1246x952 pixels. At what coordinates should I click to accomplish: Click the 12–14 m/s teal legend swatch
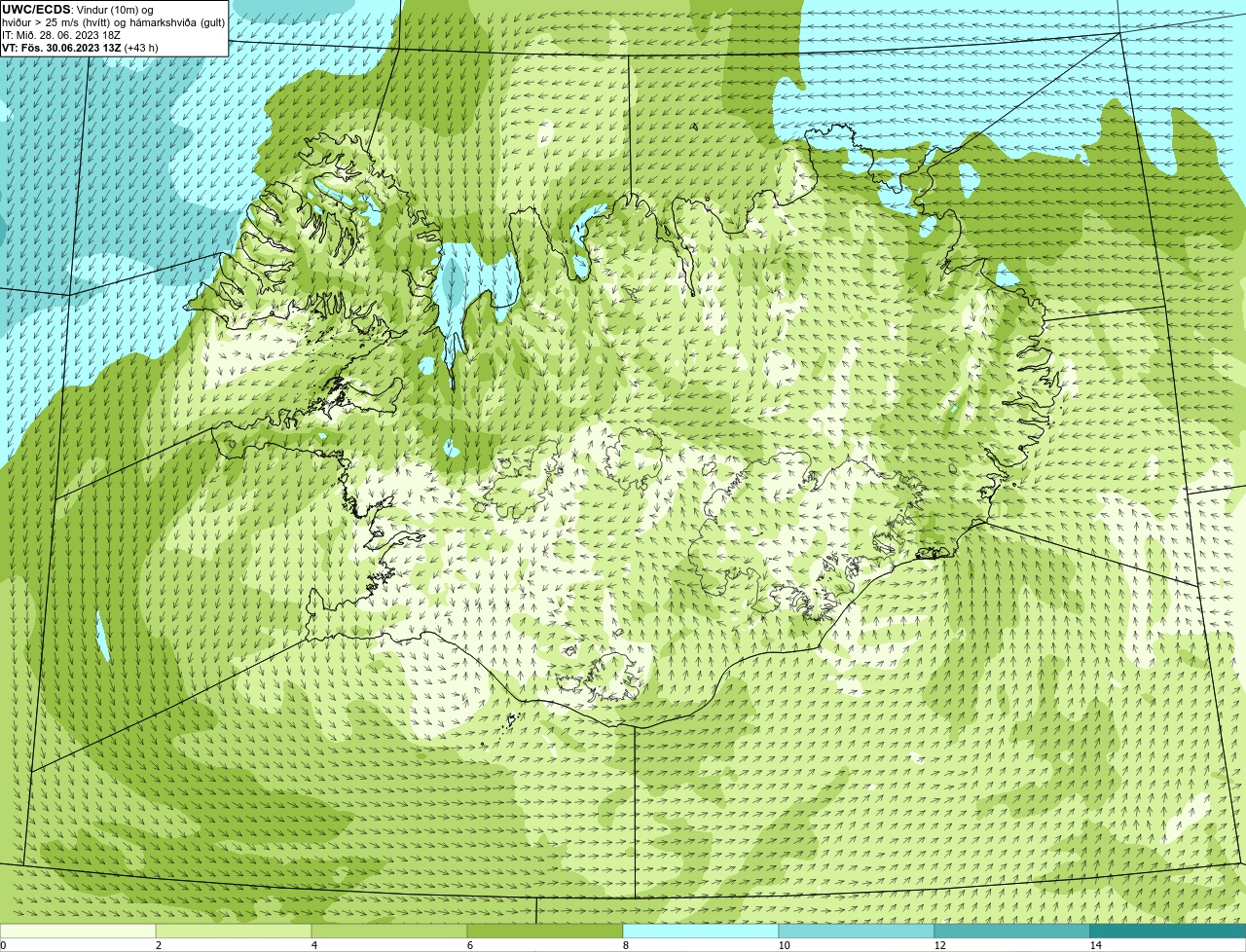click(1012, 931)
